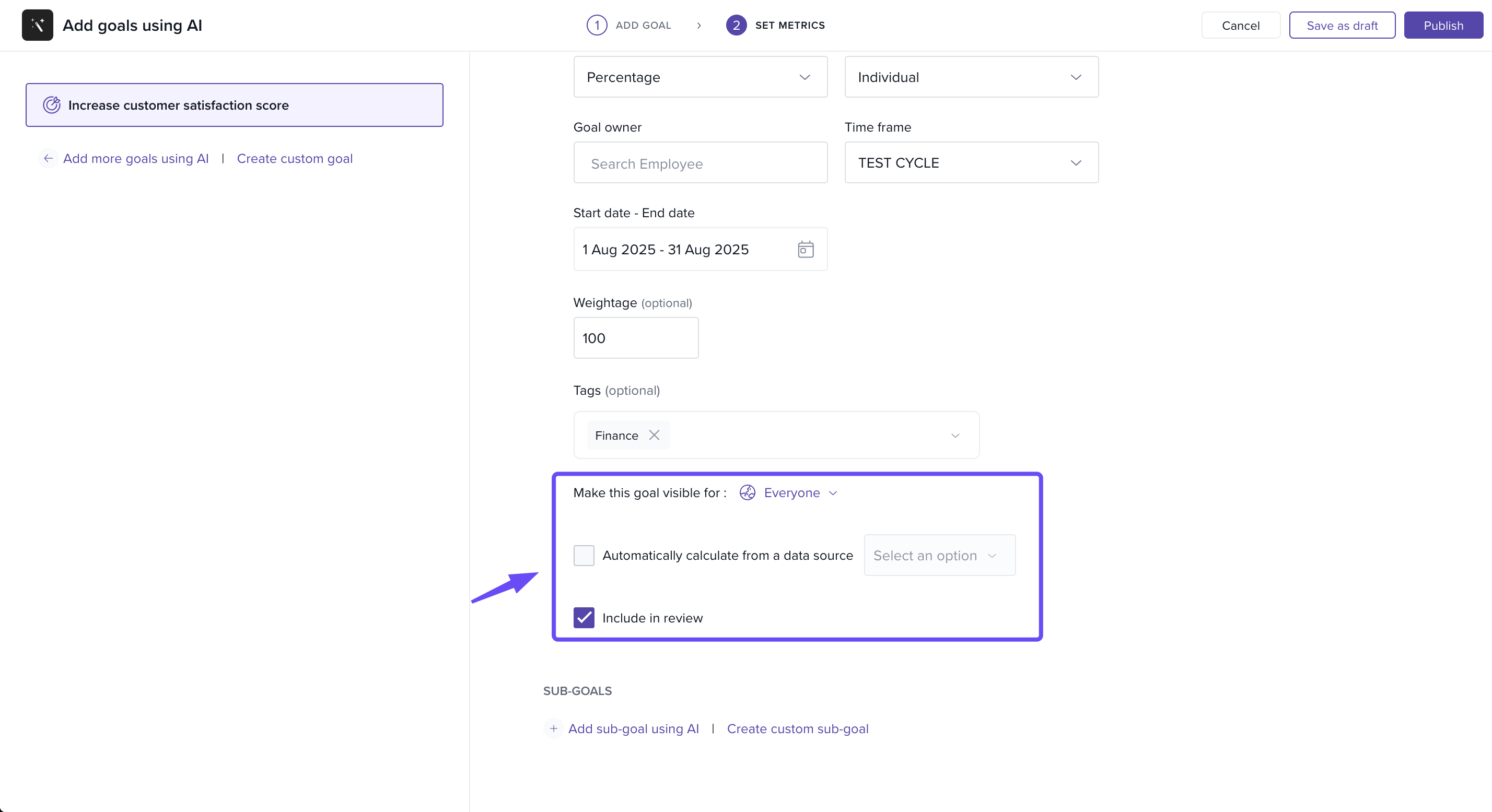Click the goal target icon beside Increase customer satisfaction
The image size is (1492, 812).
click(52, 105)
